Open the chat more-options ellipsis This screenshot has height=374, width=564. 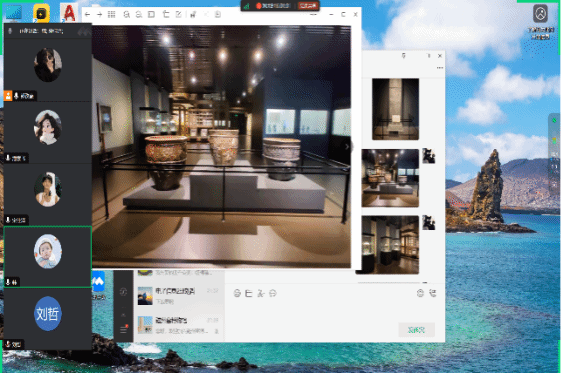(x=440, y=68)
